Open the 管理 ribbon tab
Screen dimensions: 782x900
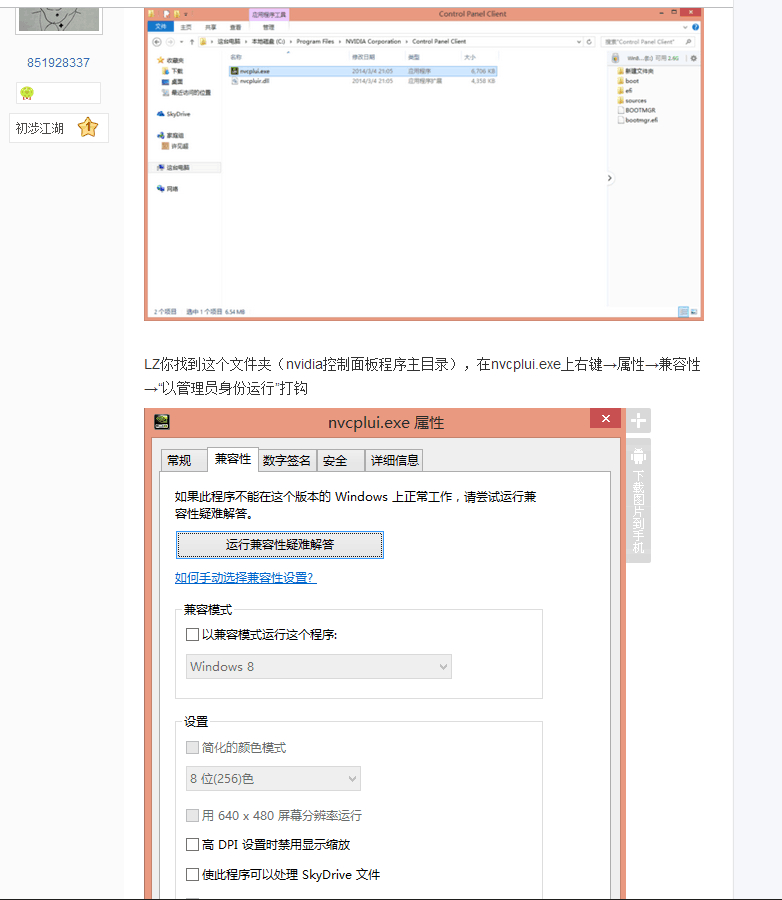[269, 27]
